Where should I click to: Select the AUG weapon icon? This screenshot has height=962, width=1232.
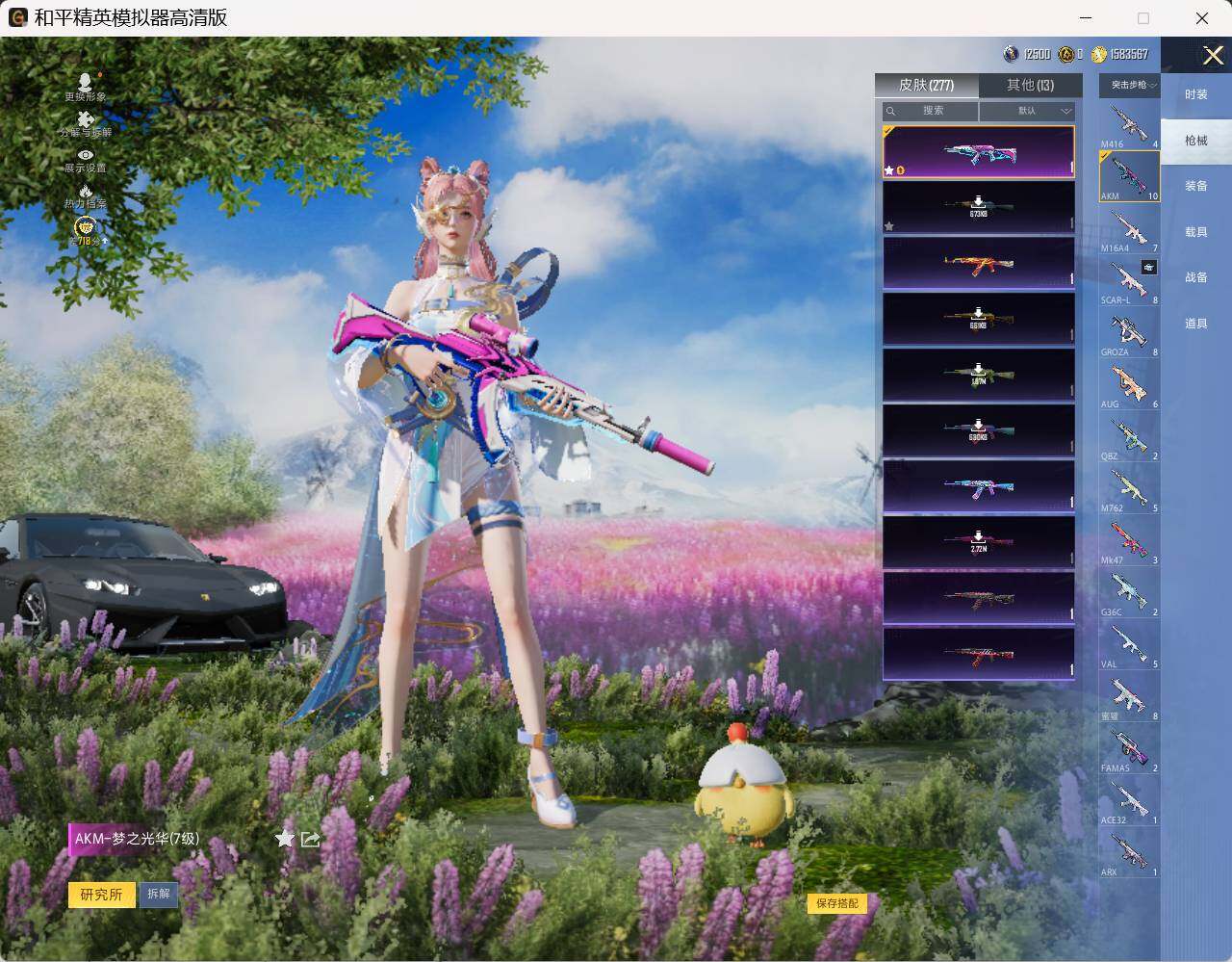point(1130,384)
